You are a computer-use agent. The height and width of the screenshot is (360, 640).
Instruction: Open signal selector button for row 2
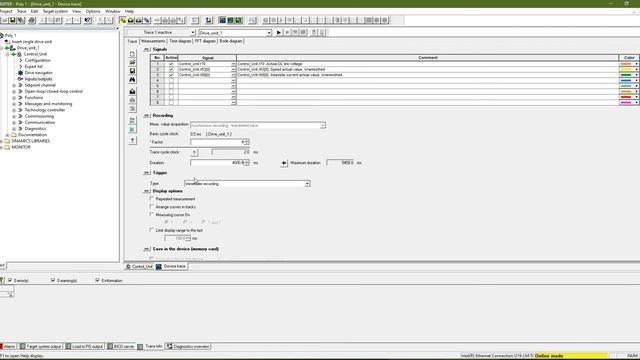(233, 70)
